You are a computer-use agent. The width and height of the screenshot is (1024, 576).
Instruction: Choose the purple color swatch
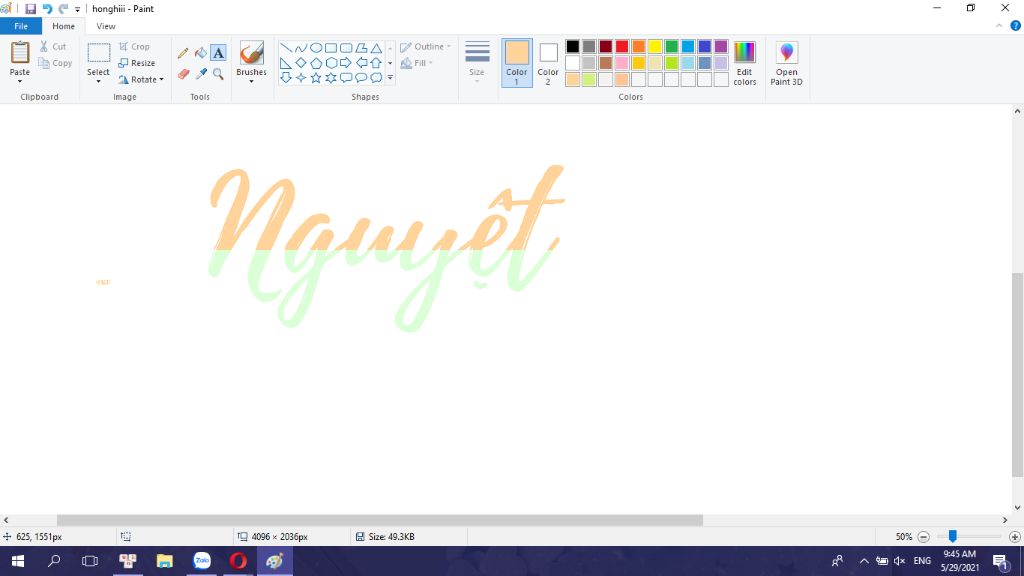click(x=721, y=46)
